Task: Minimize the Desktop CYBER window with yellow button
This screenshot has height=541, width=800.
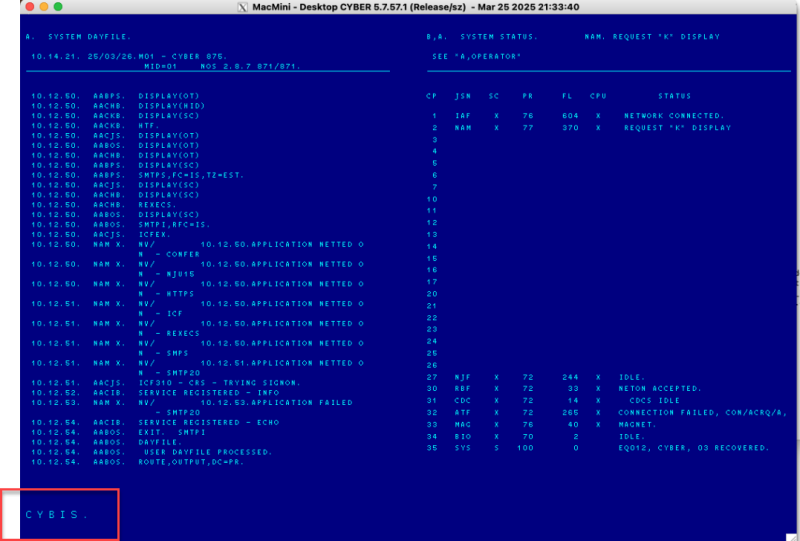Action: coord(44,7)
